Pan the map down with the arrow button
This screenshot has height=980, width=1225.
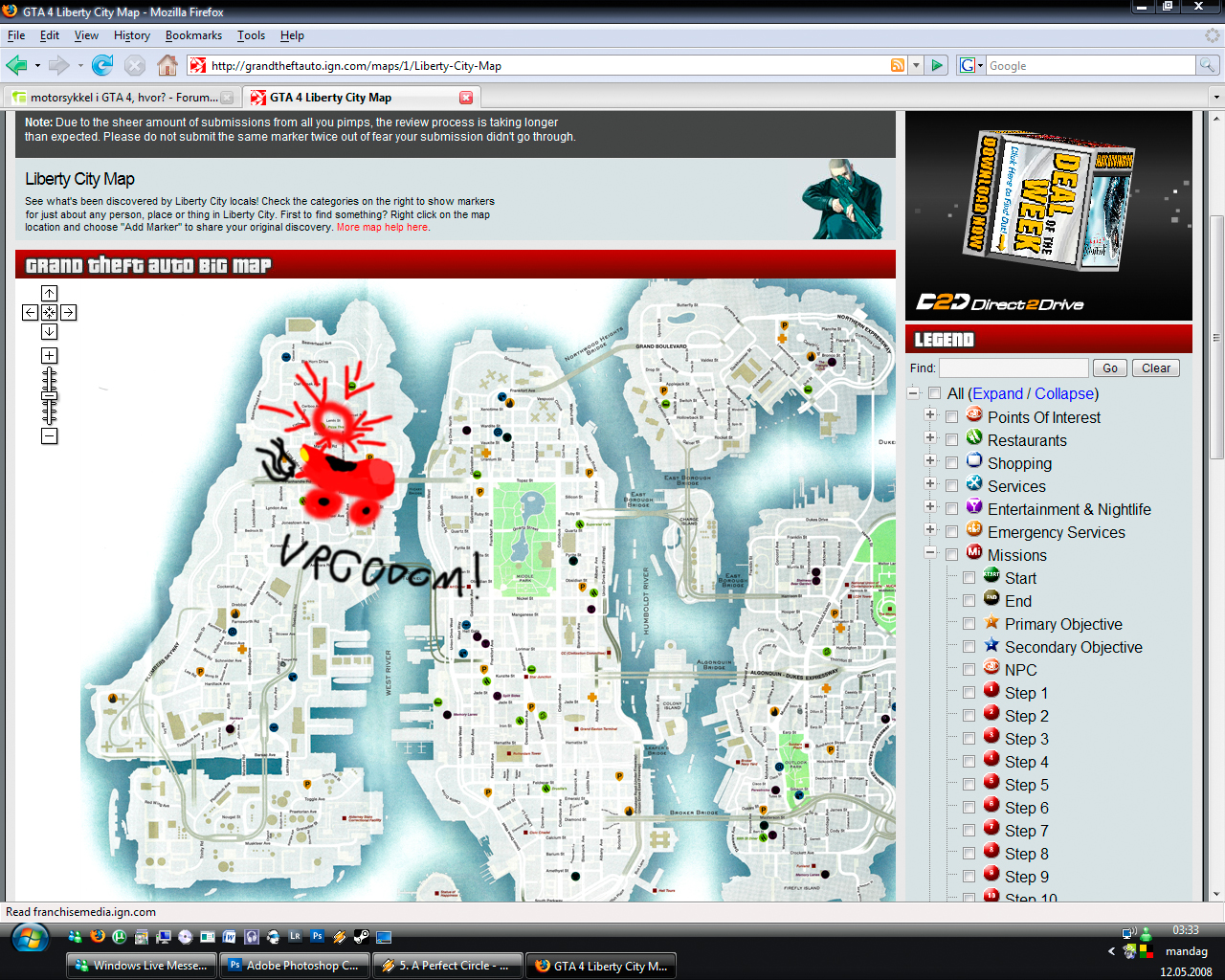click(49, 331)
